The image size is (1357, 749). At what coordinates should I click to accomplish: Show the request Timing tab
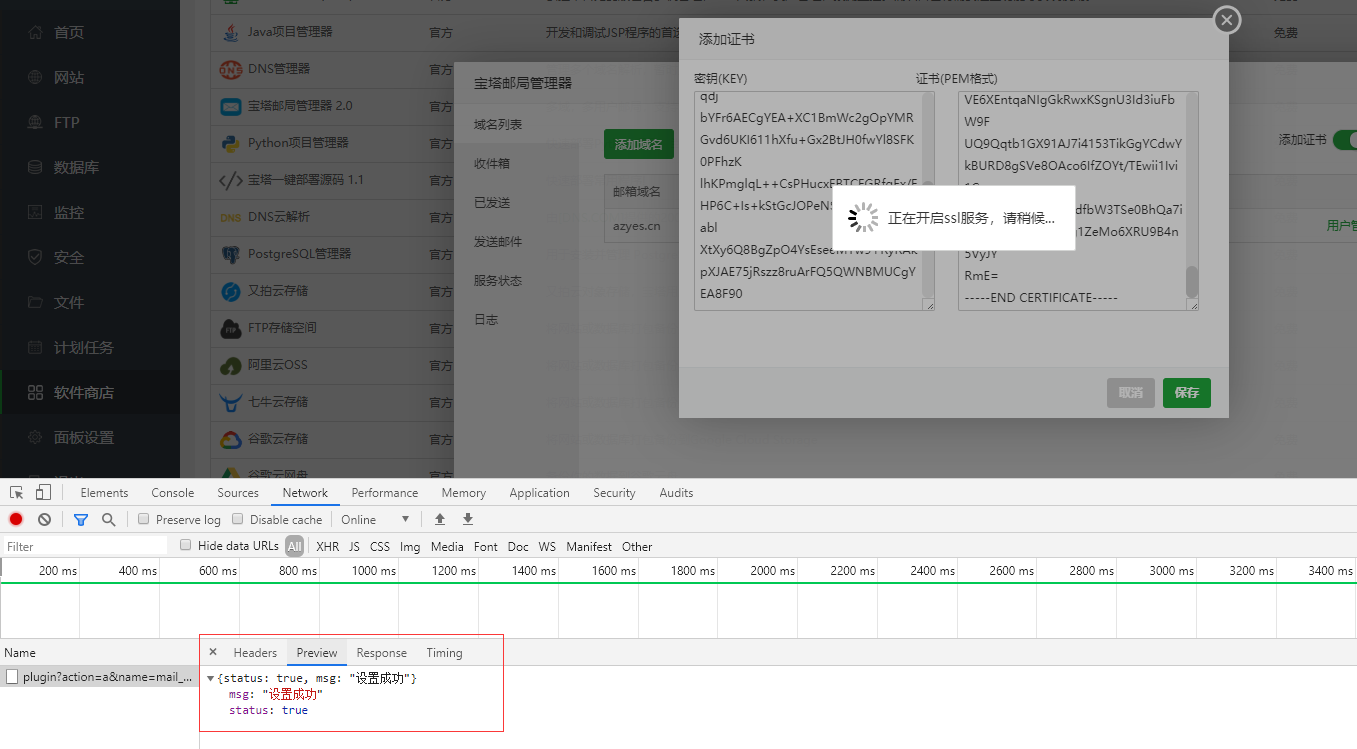click(444, 652)
